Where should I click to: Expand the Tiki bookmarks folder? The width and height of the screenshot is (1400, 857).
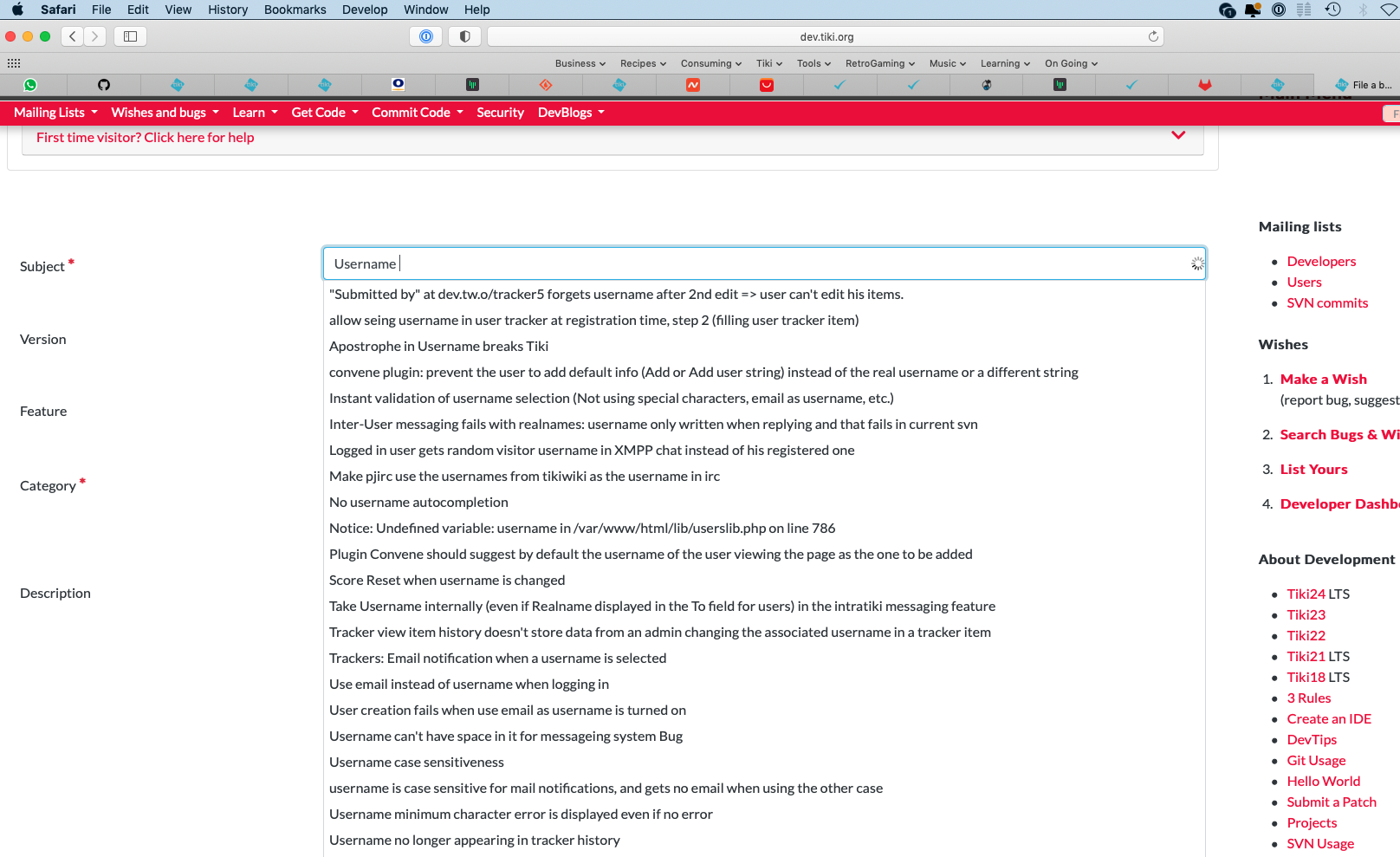pos(769,63)
